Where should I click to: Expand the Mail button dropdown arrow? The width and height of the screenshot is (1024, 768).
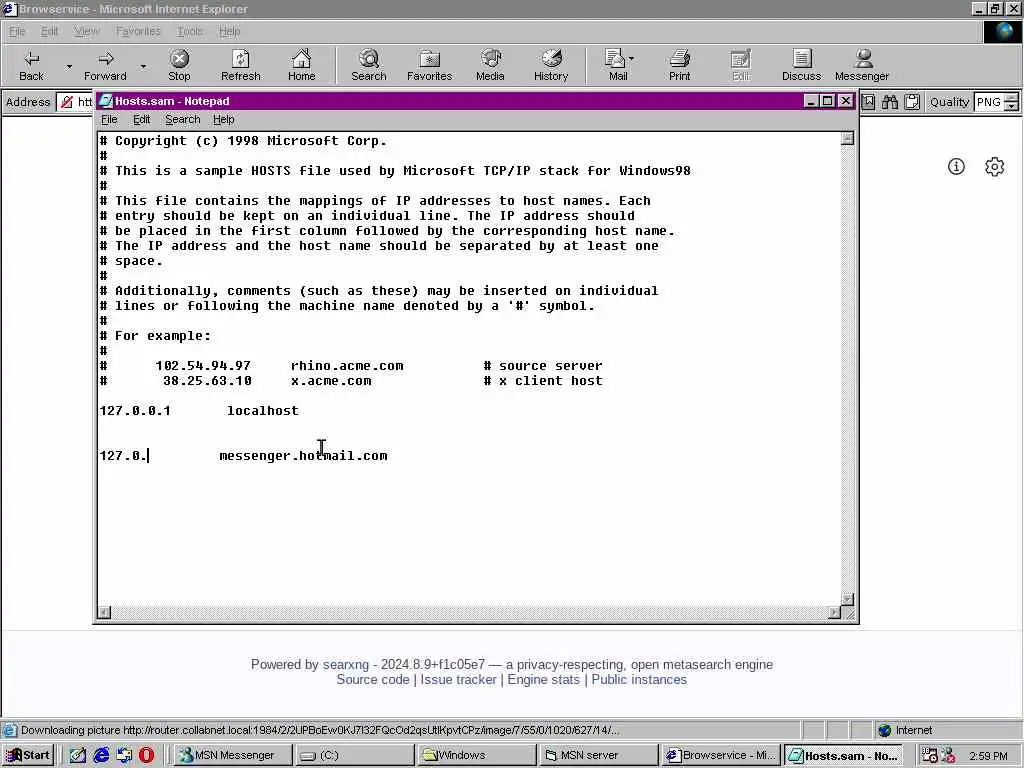pos(632,59)
